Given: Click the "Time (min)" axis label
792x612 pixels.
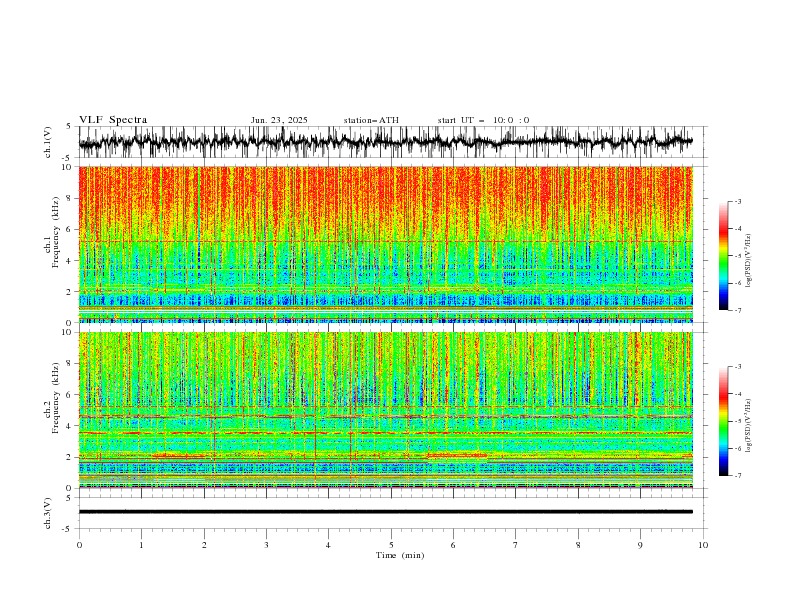Looking at the screenshot, I should tap(400, 555).
